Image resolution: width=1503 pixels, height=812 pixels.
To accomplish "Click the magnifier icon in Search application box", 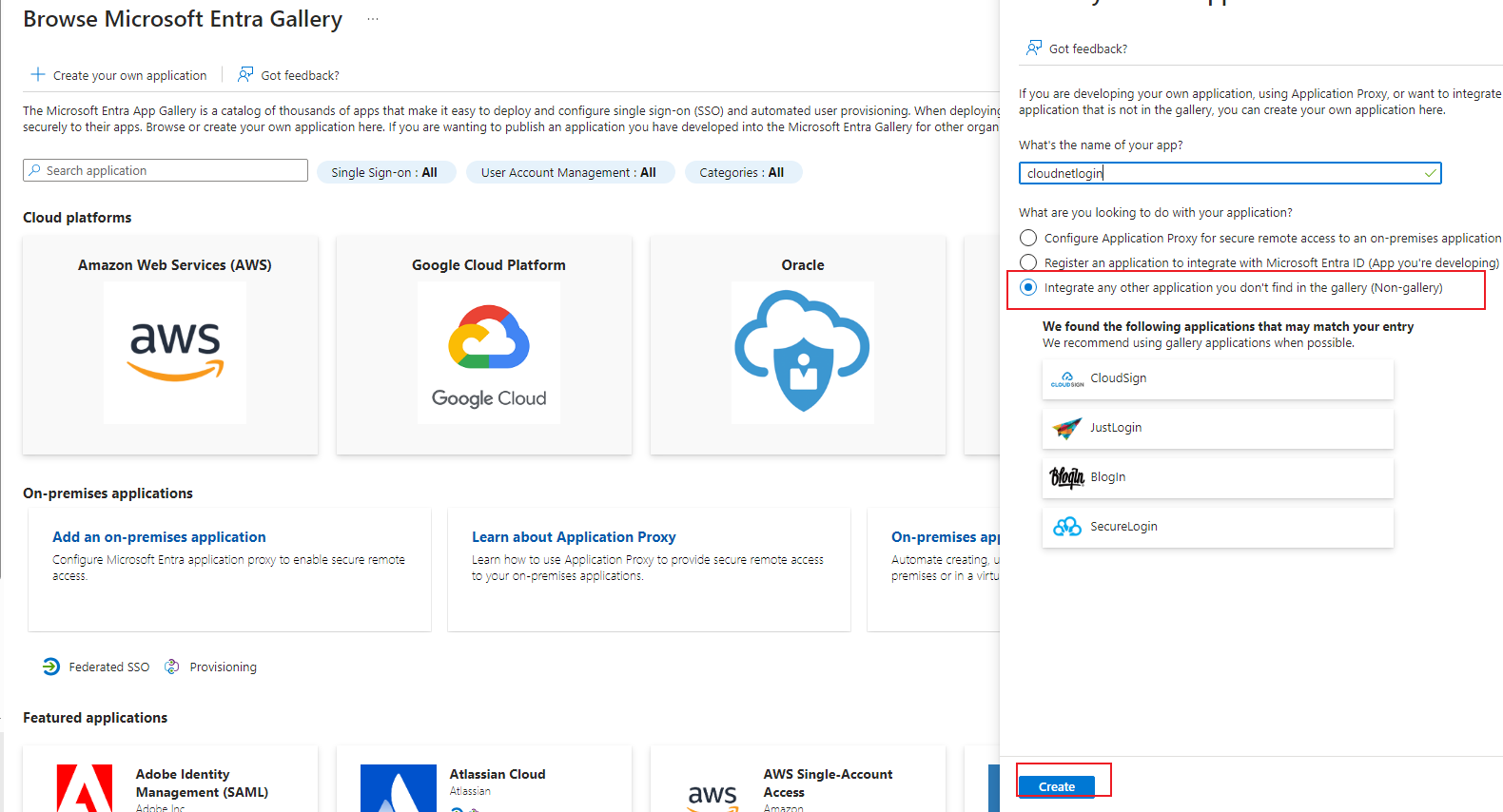I will (x=35, y=170).
